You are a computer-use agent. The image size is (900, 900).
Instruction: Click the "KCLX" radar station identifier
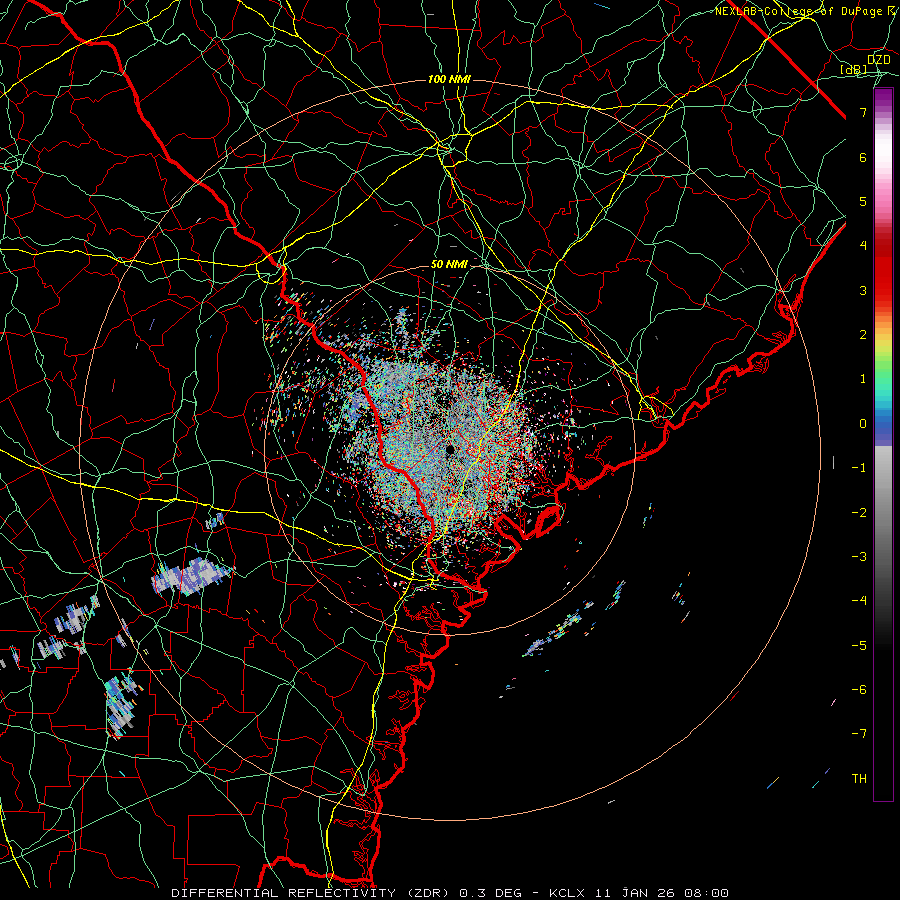click(x=568, y=893)
